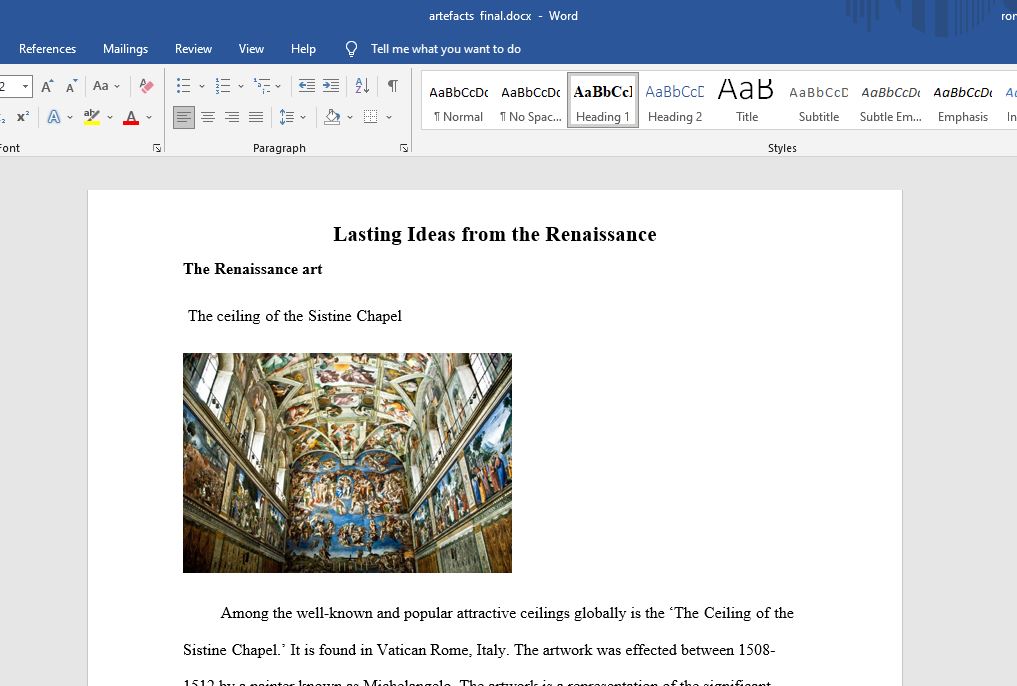The height and width of the screenshot is (686, 1017).
Task: Justify the paragraph text
Action: 256,117
